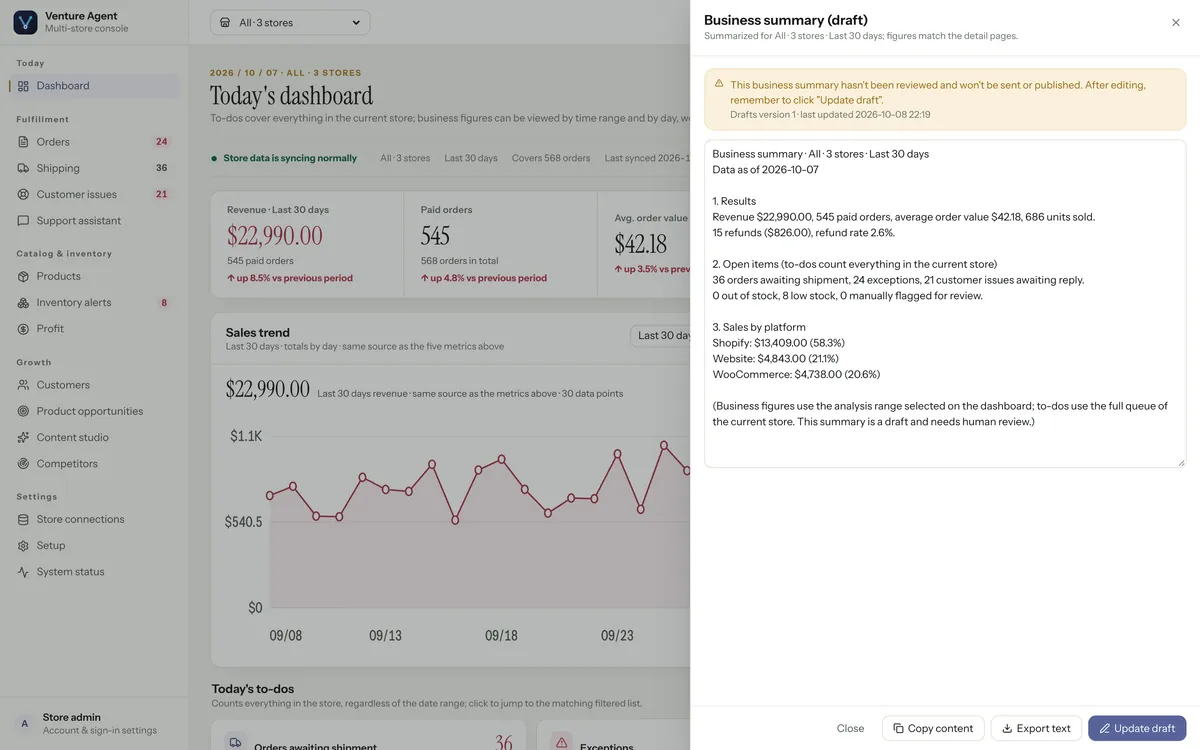
Task: Click the Inventory alerts sidebar icon
Action: 23,302
